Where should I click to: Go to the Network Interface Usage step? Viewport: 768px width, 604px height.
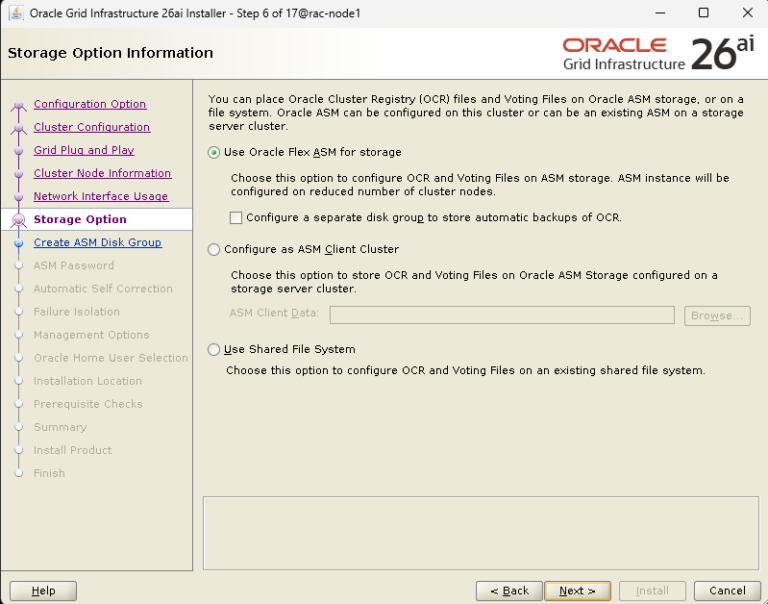pos(101,196)
